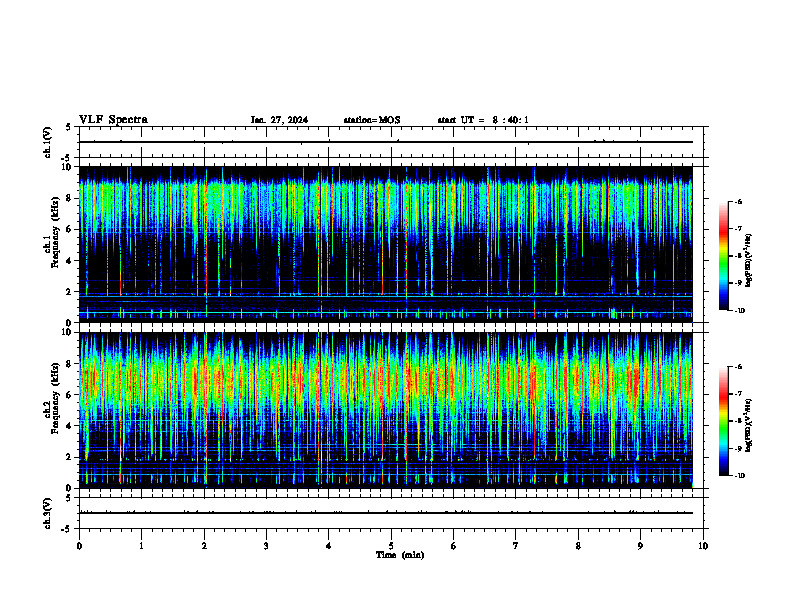
Task: Click the time axis tick label '7'
Action: click(x=516, y=546)
